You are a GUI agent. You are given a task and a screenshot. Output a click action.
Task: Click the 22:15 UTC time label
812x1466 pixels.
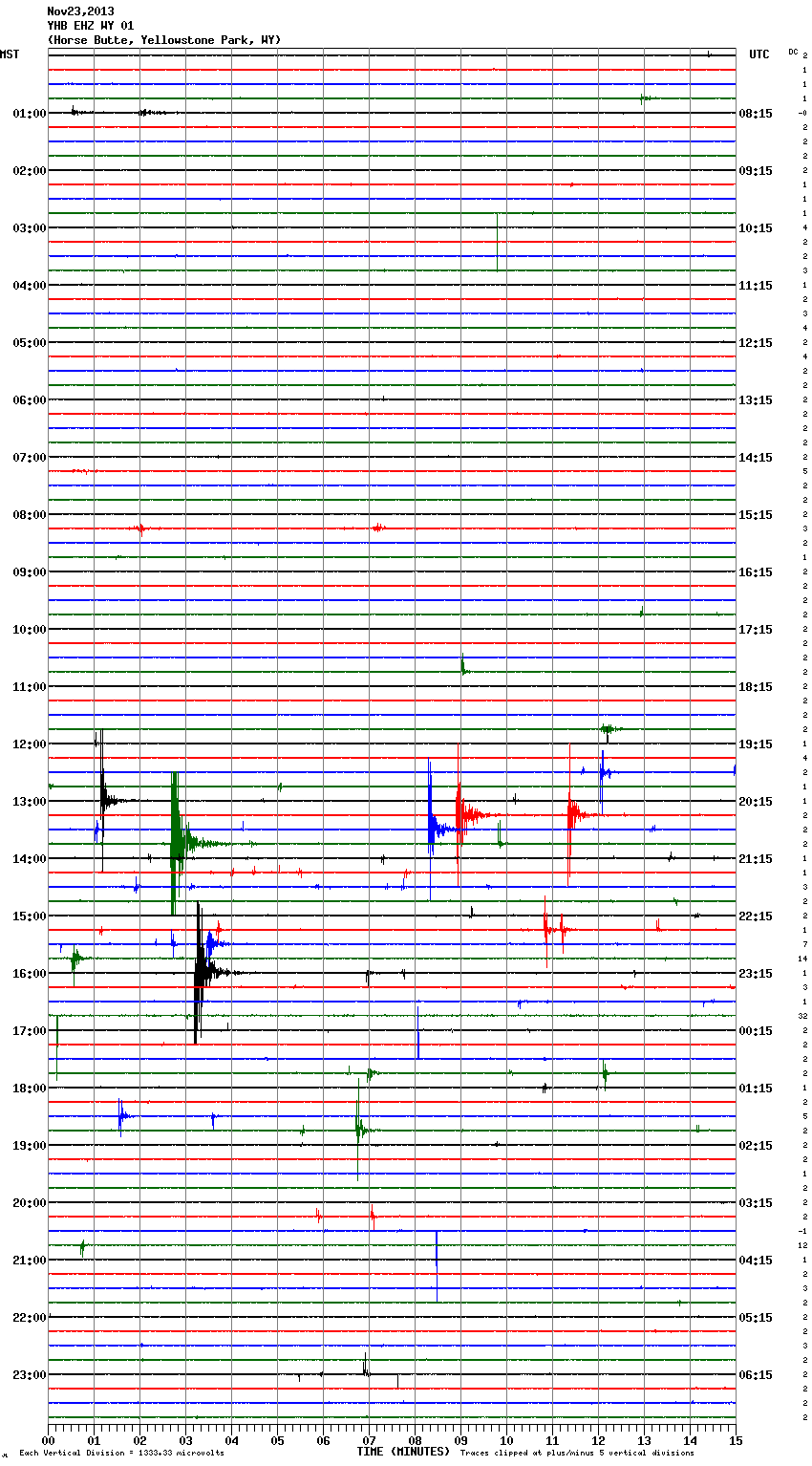click(756, 916)
